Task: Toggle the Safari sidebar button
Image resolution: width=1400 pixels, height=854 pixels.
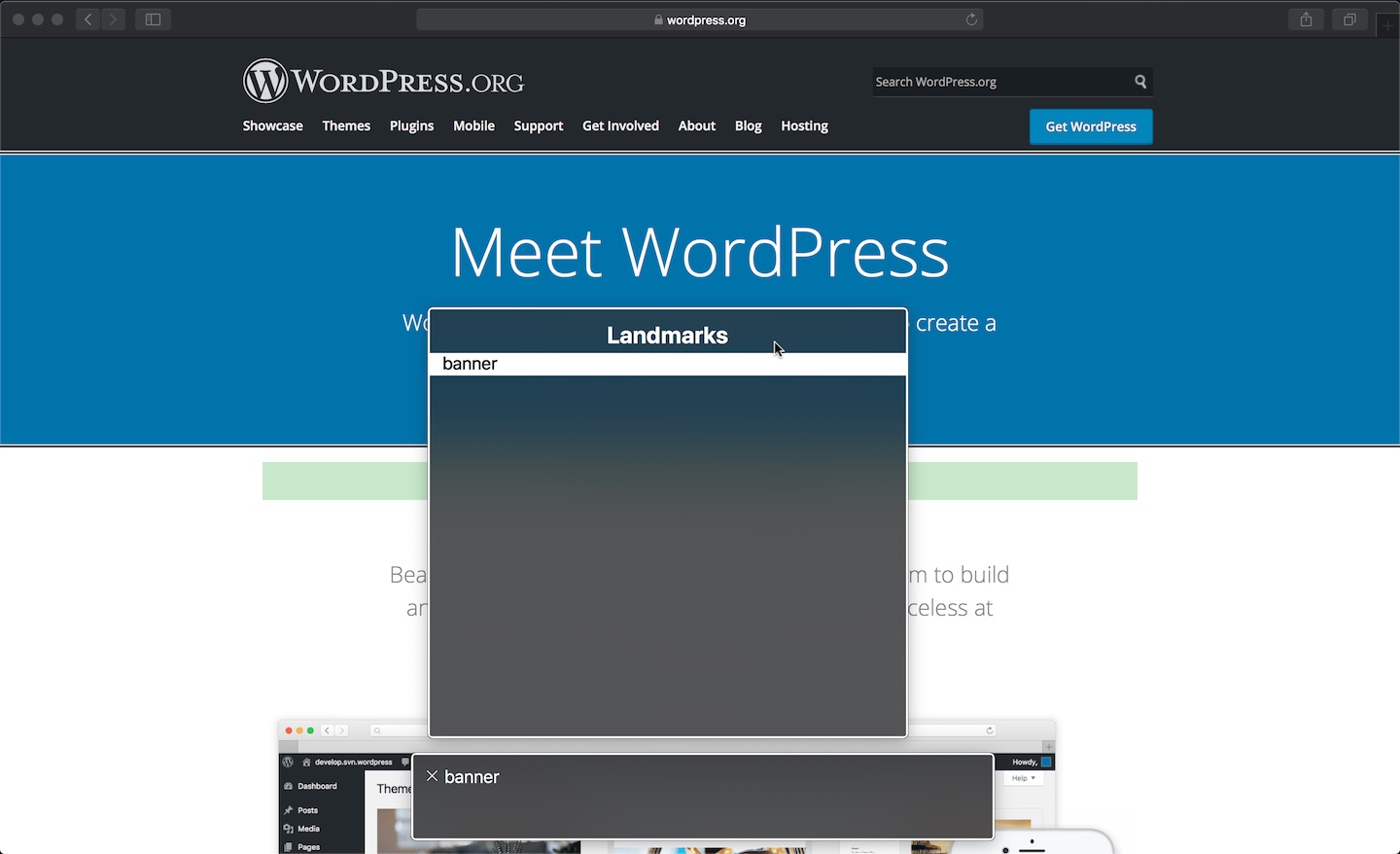Action: pyautogui.click(x=153, y=19)
